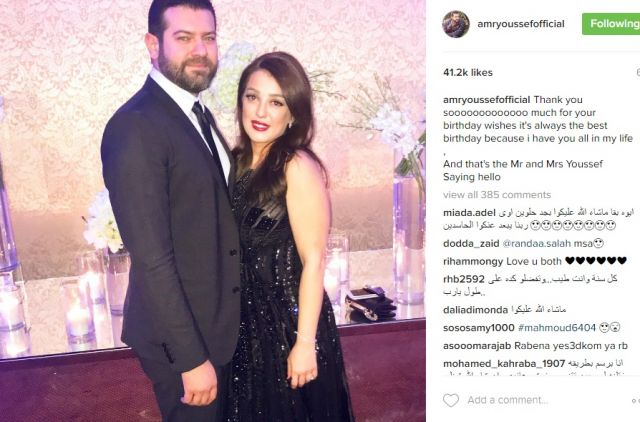Open amryoussefofficial username in header
The height and width of the screenshot is (422, 640).
pos(521,24)
